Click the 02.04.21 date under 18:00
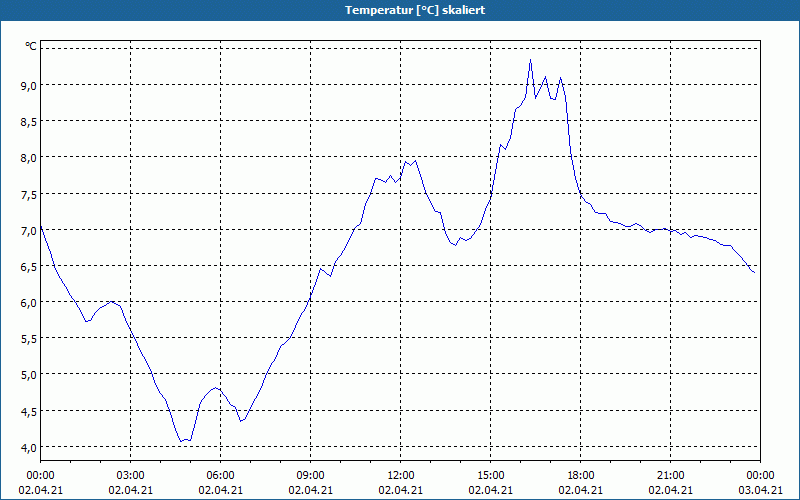This screenshot has height=500, width=800. point(581,490)
